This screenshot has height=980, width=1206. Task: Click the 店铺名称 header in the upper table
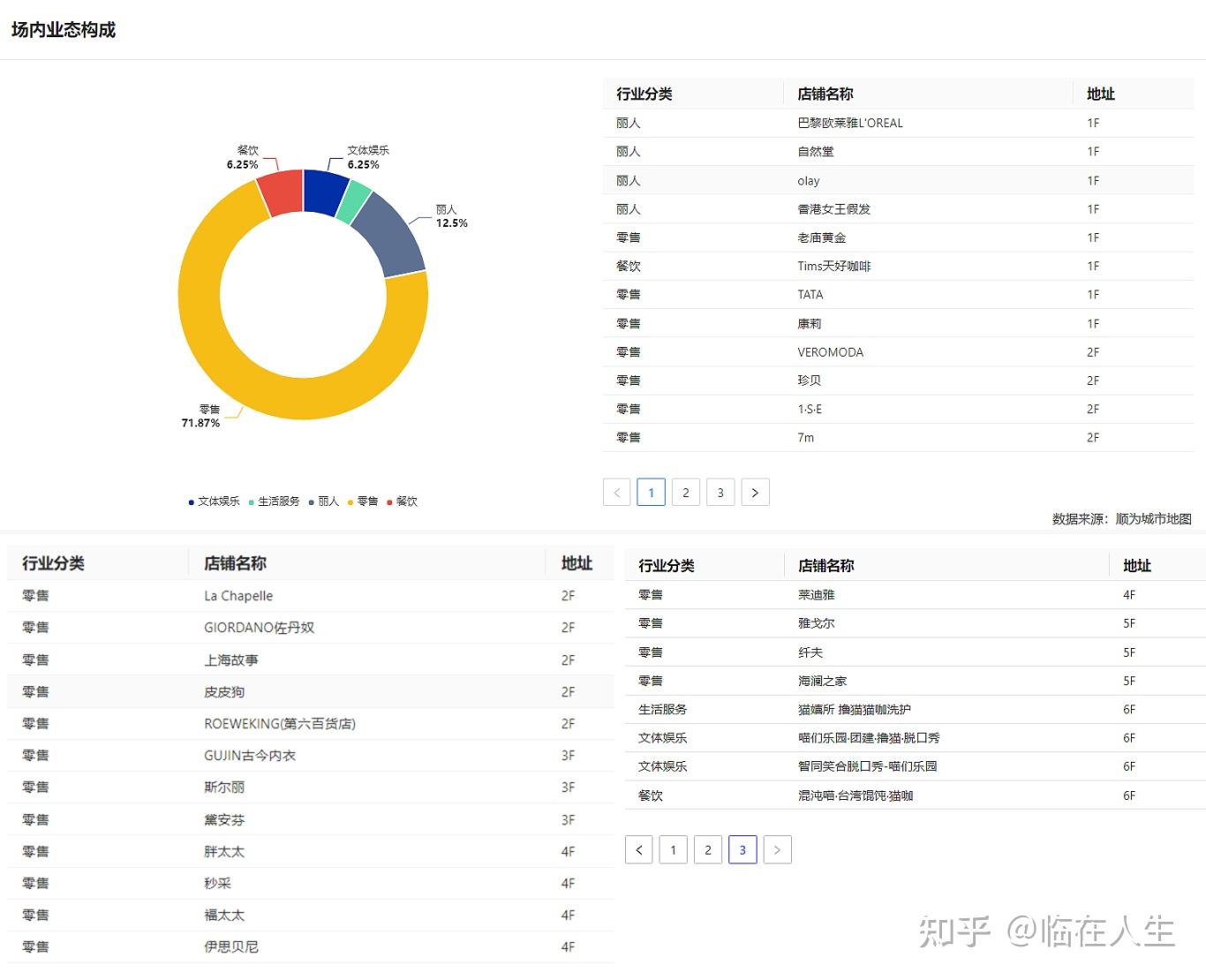tap(825, 94)
